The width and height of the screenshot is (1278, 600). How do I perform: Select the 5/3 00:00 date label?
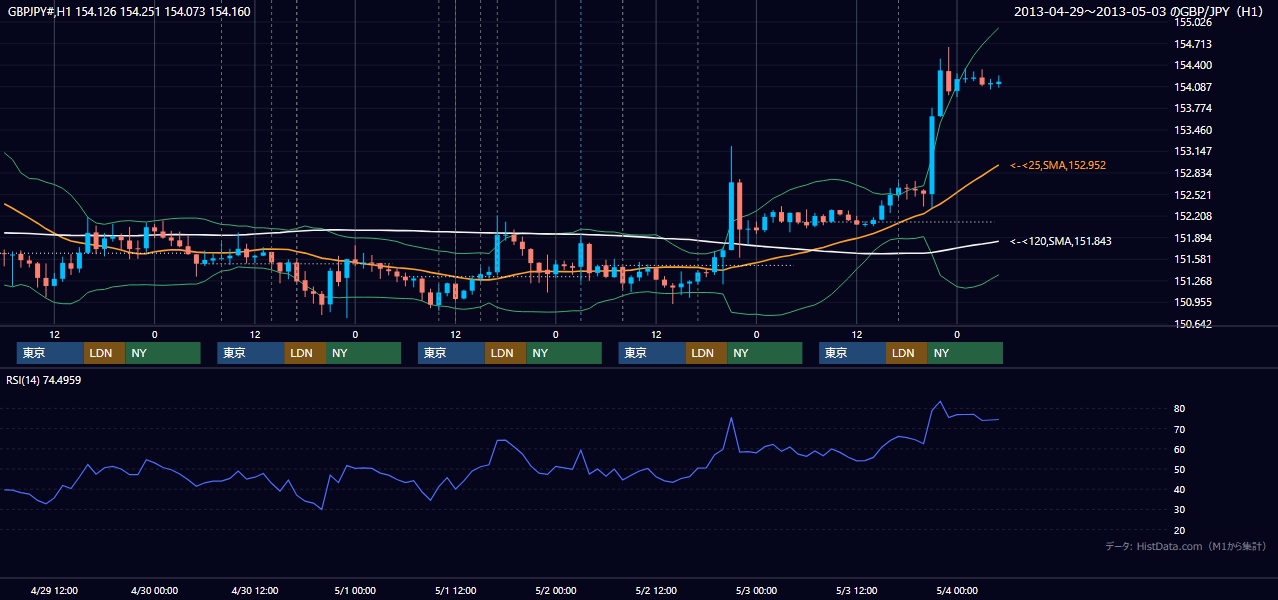point(756,590)
